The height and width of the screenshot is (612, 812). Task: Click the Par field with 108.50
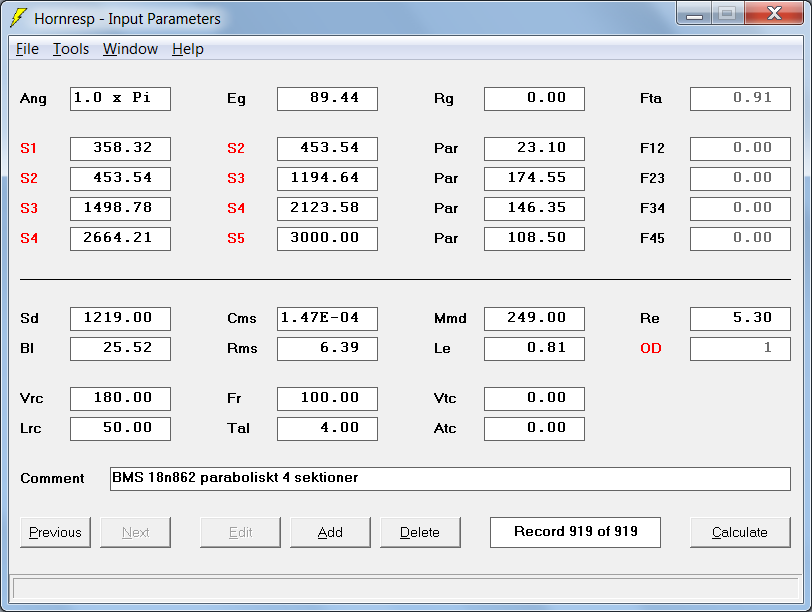click(534, 239)
